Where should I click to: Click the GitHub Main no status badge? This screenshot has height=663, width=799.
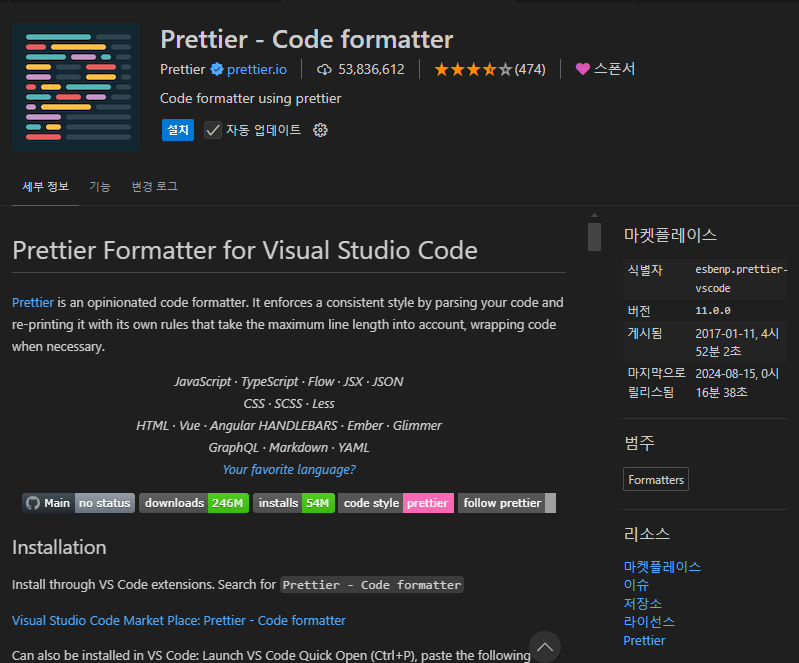tap(78, 503)
